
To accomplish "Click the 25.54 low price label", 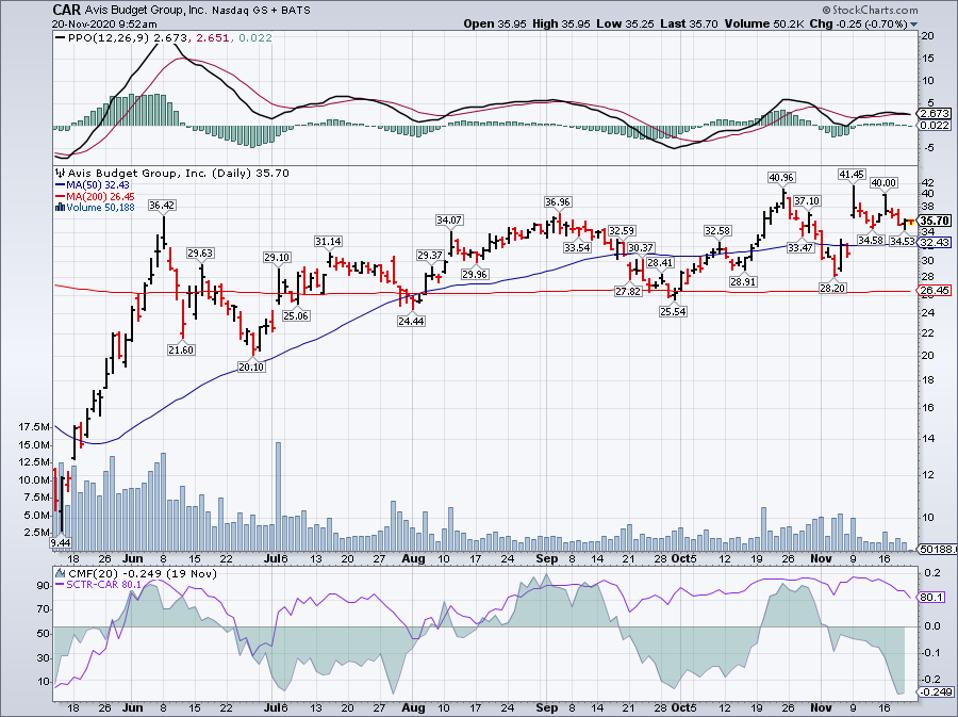I will pos(673,311).
